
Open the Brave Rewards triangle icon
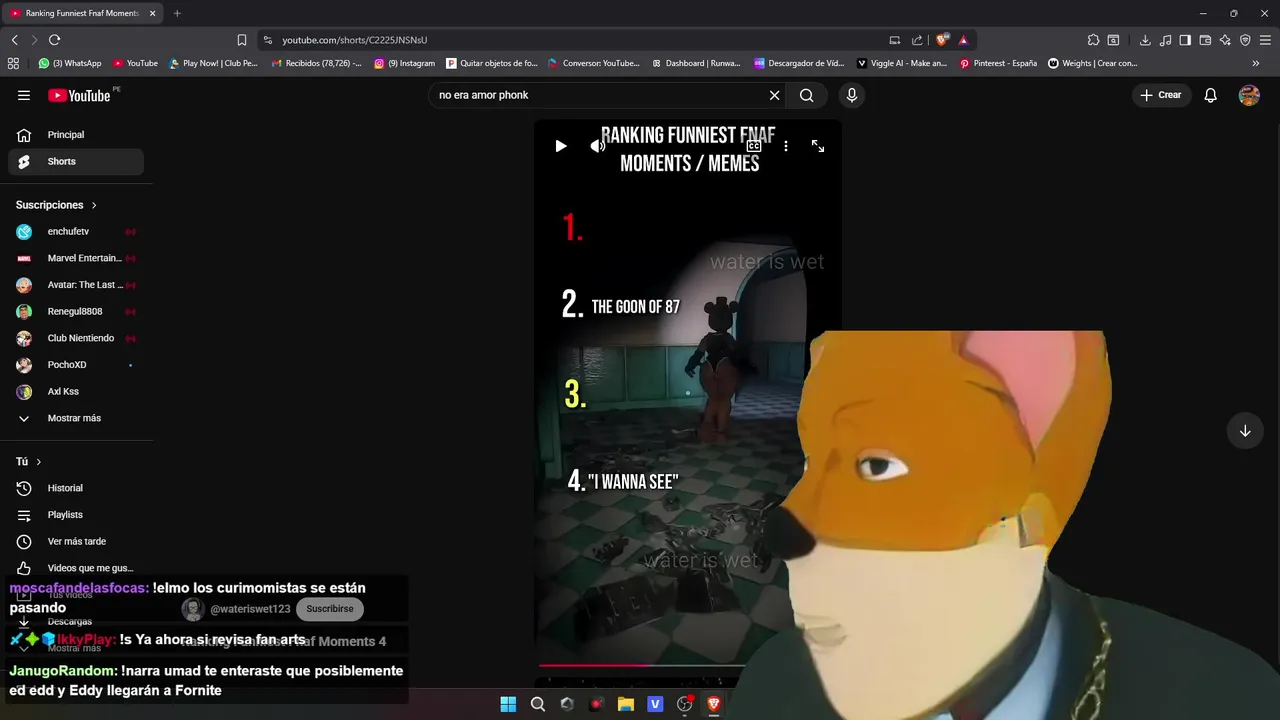[963, 40]
